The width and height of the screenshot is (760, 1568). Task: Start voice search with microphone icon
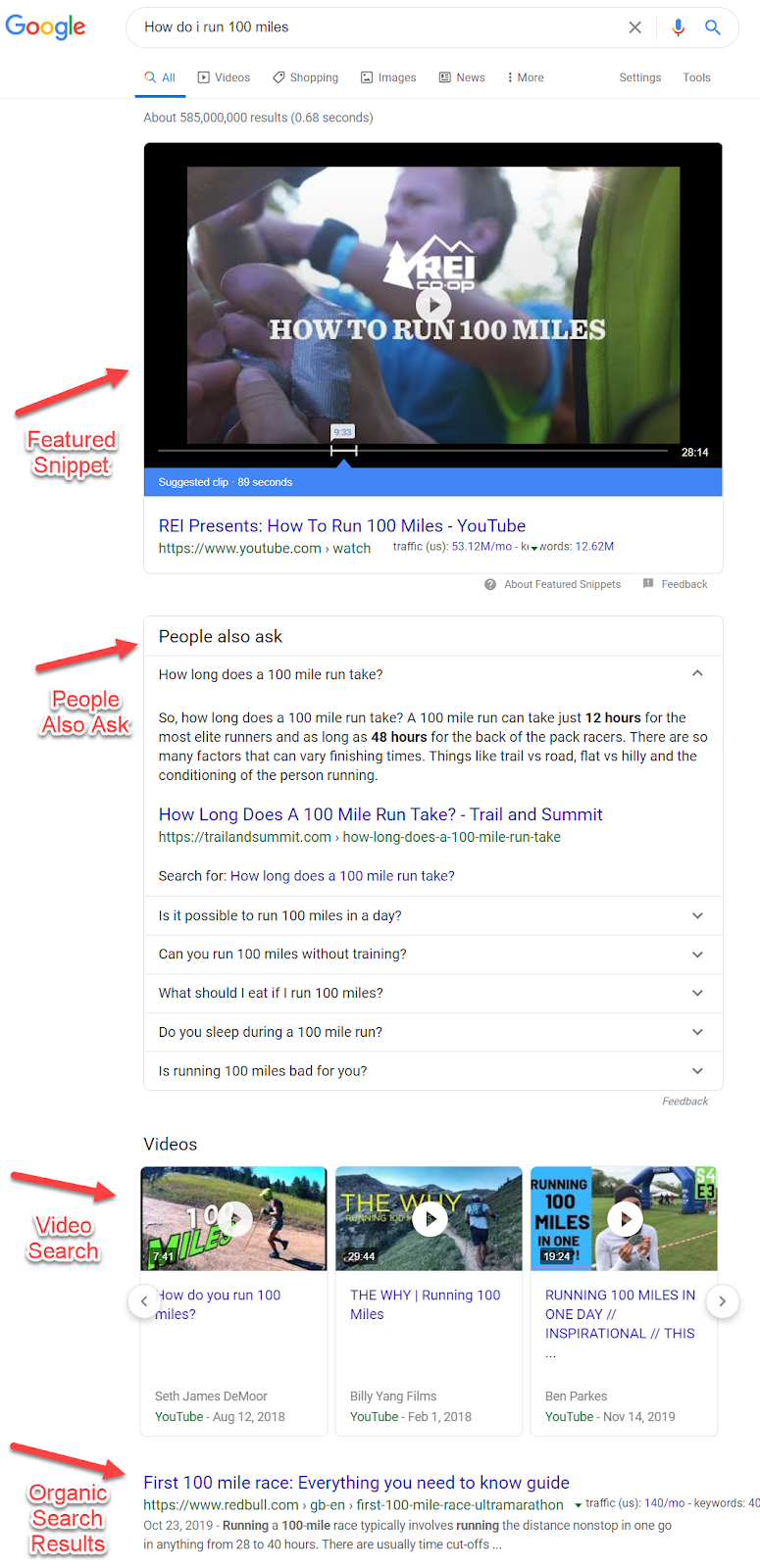click(678, 27)
